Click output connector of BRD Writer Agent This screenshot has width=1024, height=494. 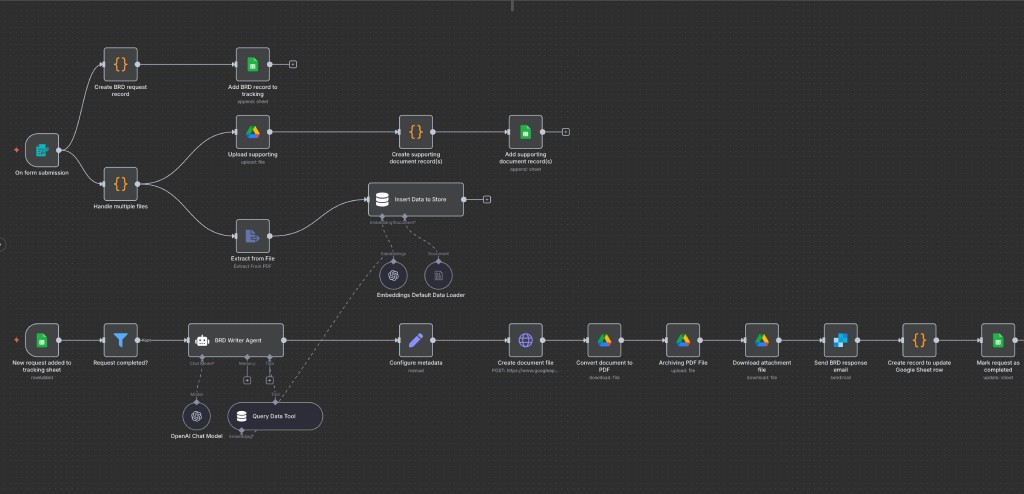[284, 340]
